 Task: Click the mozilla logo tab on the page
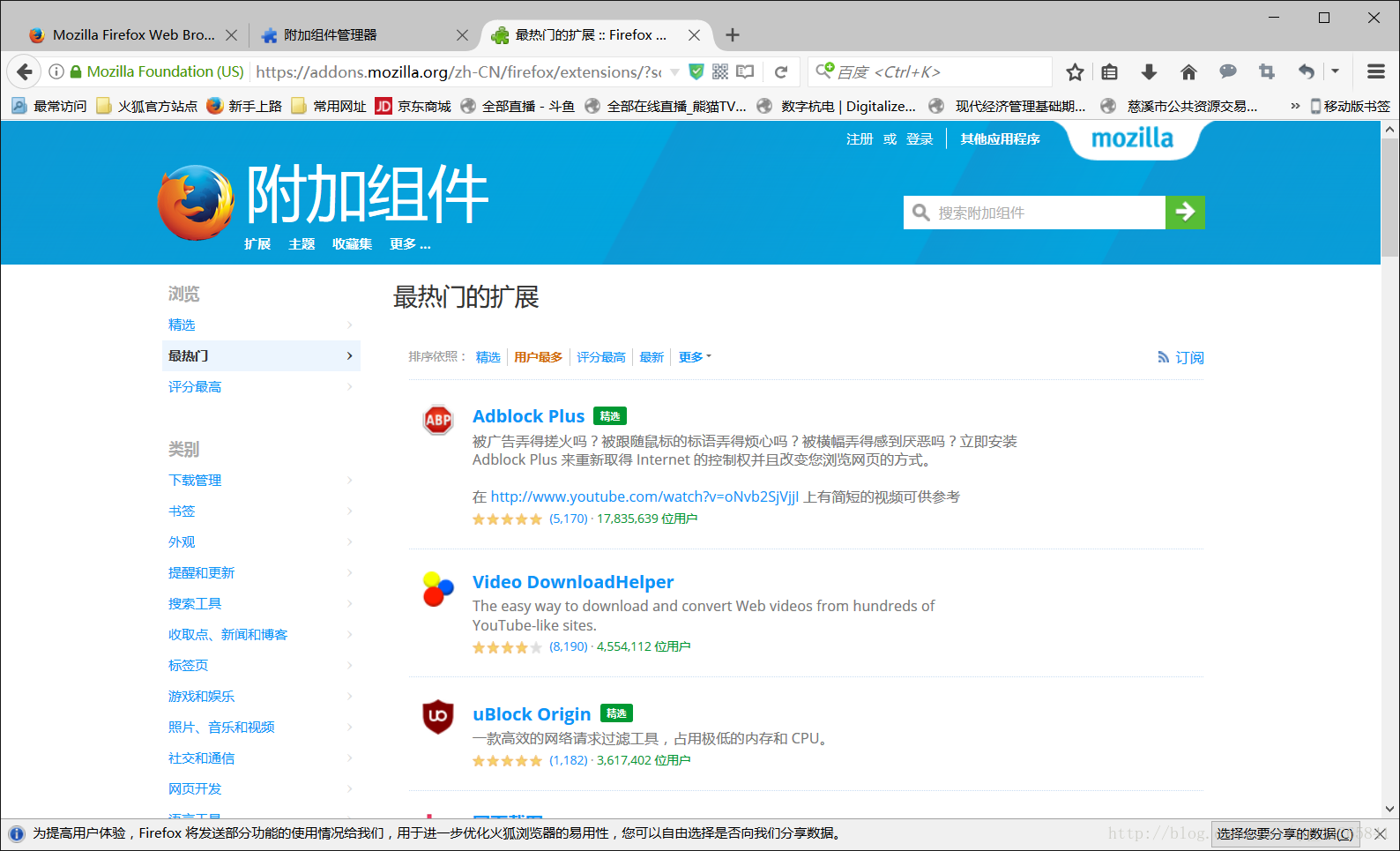click(x=1132, y=138)
